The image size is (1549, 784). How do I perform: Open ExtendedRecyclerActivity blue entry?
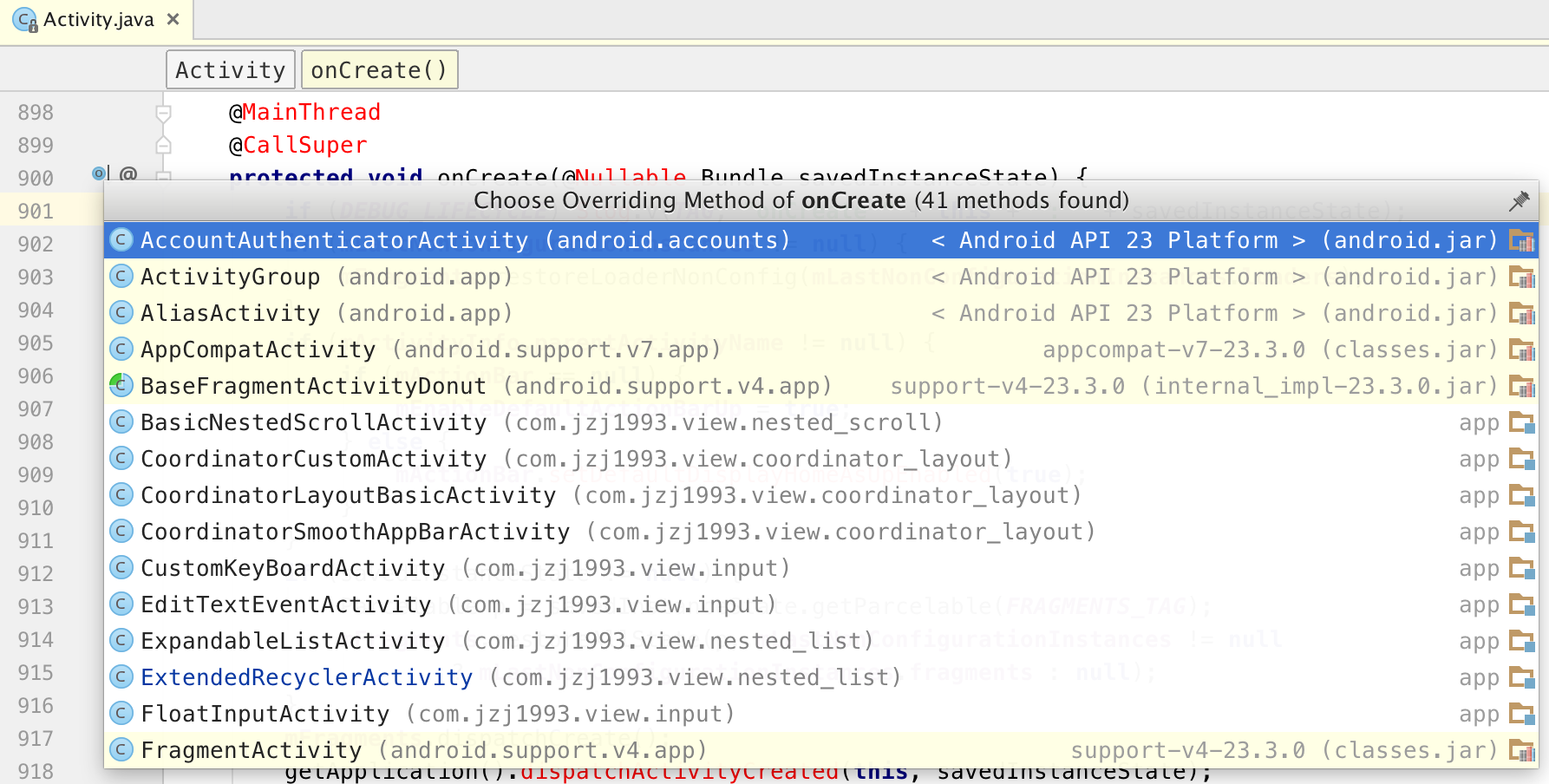click(x=306, y=677)
